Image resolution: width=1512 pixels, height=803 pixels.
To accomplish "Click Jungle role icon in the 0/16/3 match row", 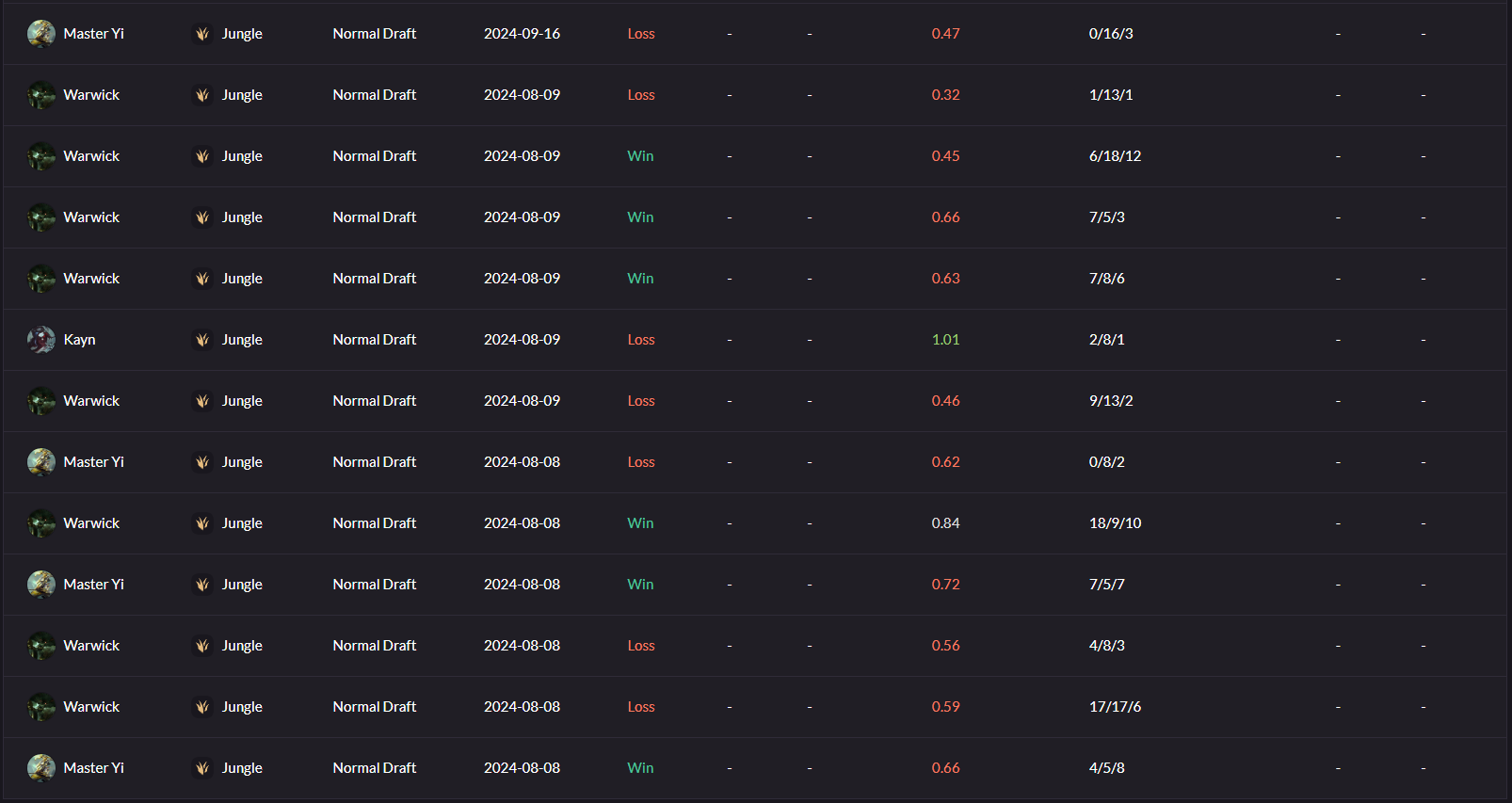I will [202, 34].
